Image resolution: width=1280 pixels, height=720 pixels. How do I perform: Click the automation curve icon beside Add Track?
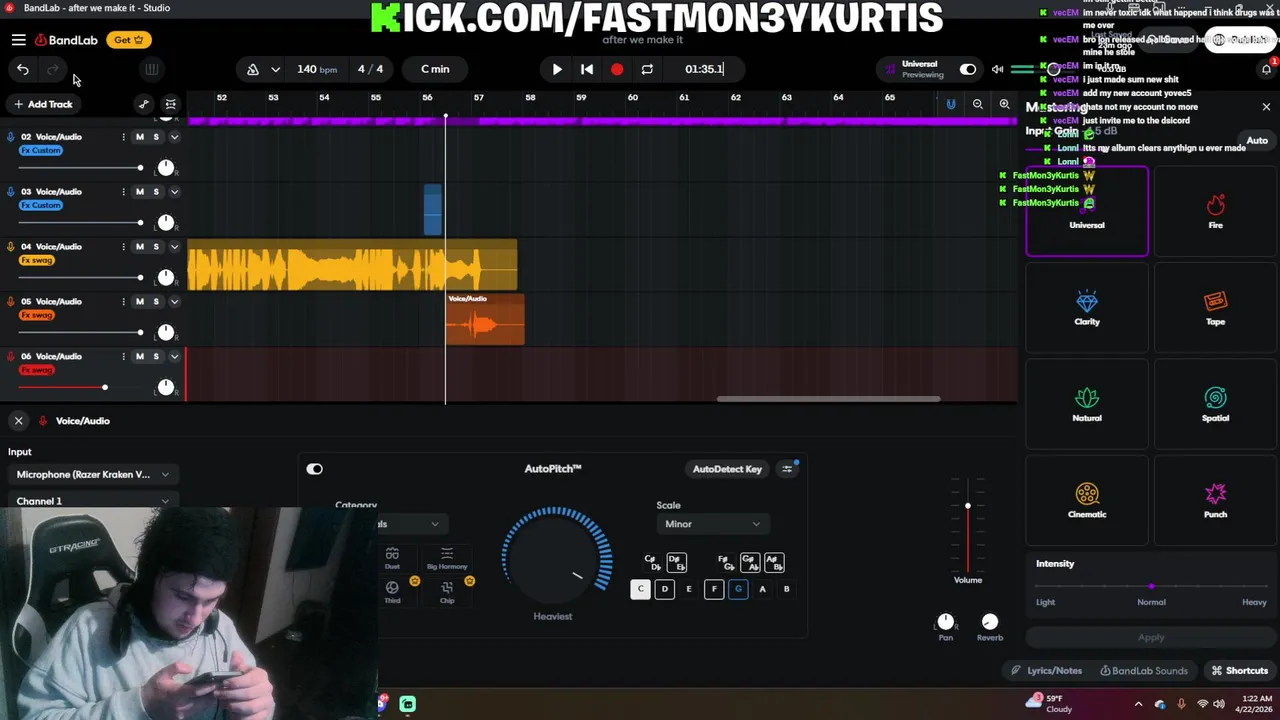[144, 104]
